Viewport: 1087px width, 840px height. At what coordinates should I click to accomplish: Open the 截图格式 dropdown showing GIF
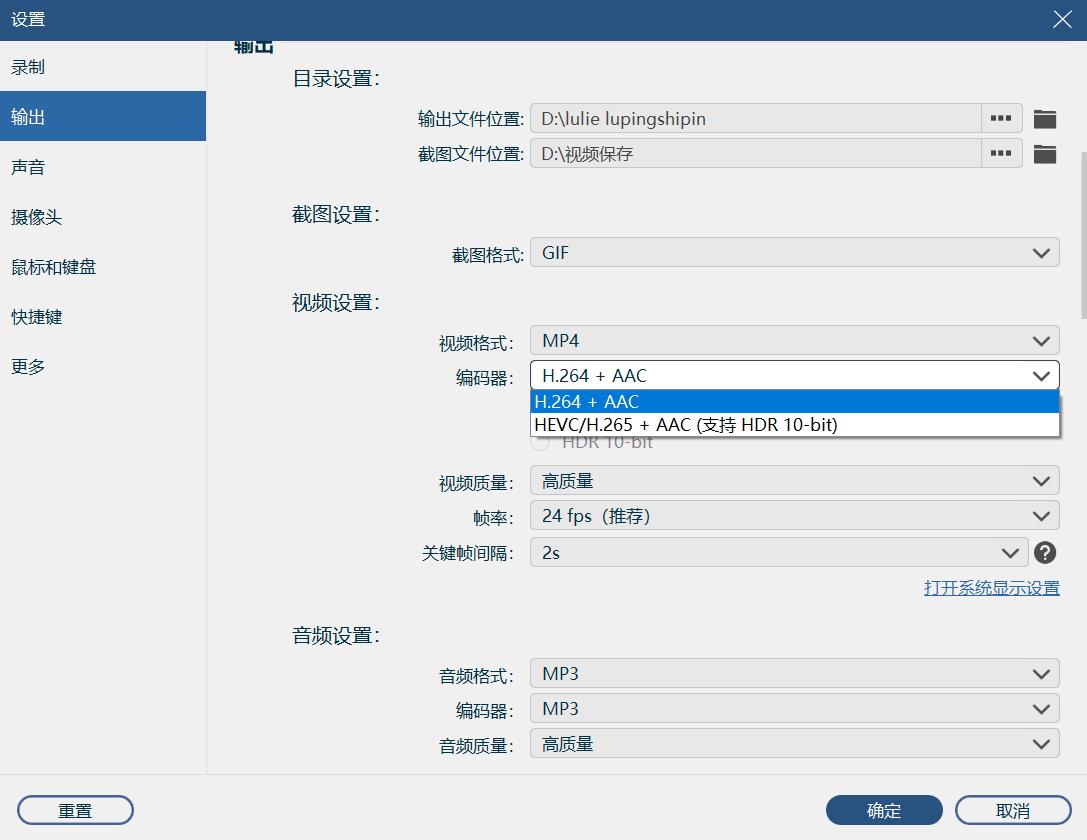click(793, 252)
